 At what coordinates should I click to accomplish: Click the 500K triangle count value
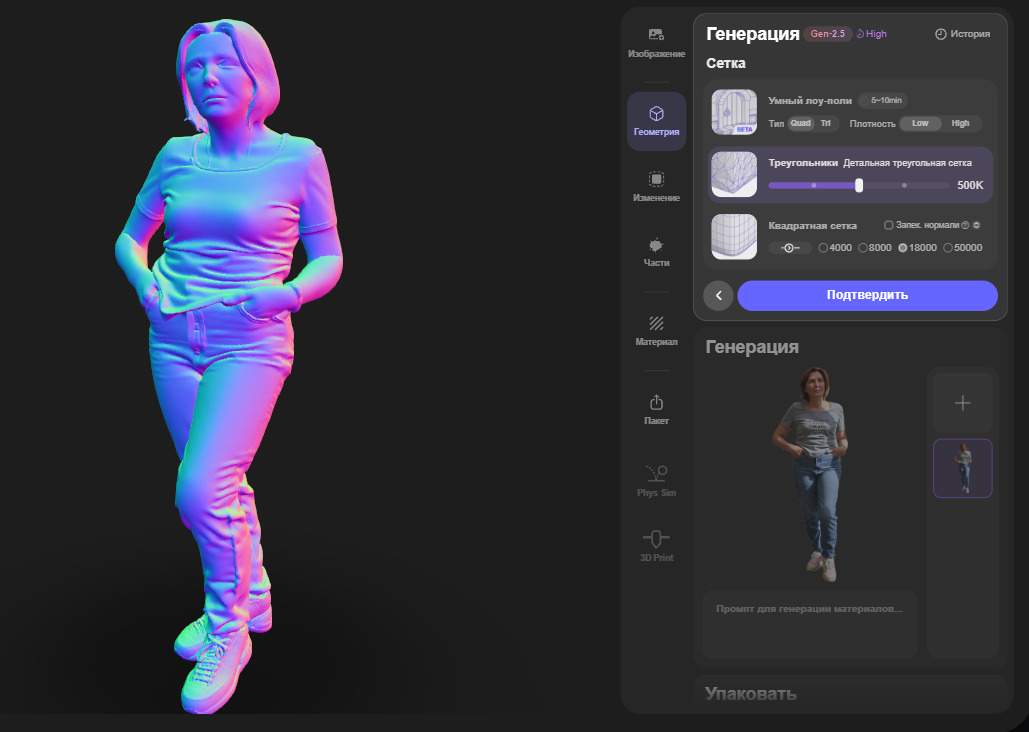[x=970, y=185]
